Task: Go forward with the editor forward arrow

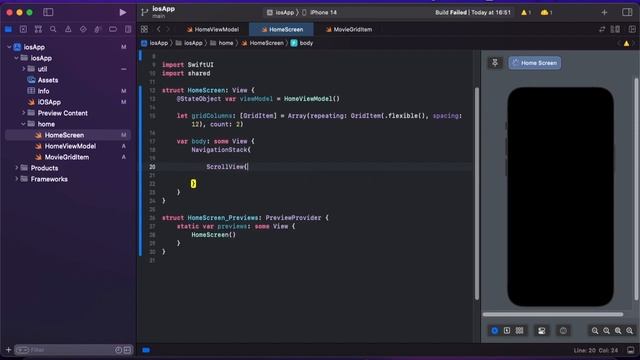Action: pyautogui.click(x=167, y=29)
